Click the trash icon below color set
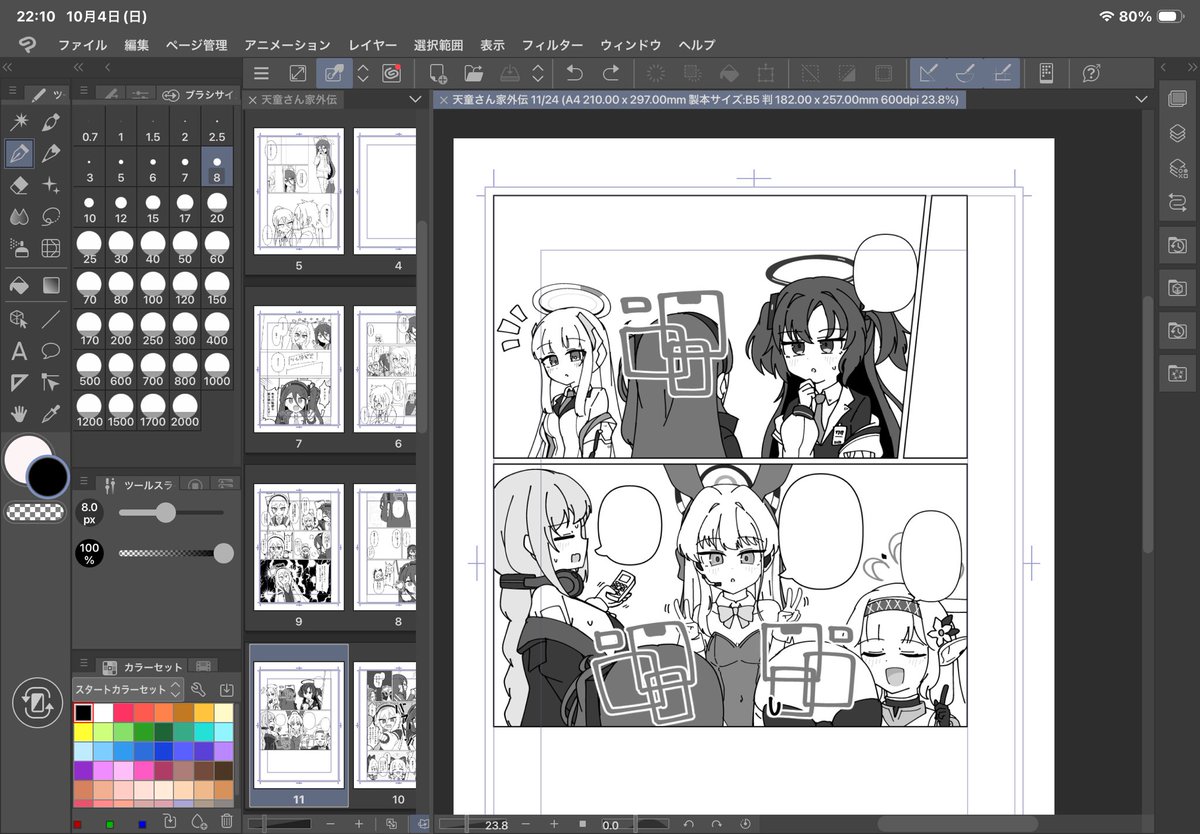The height and width of the screenshot is (834, 1200). [x=226, y=822]
